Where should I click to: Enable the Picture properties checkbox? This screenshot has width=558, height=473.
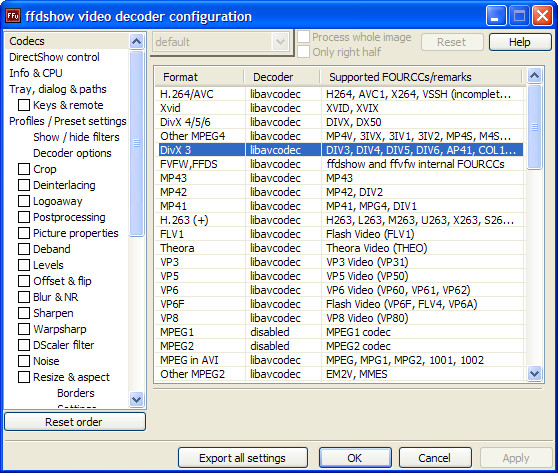click(x=24, y=233)
